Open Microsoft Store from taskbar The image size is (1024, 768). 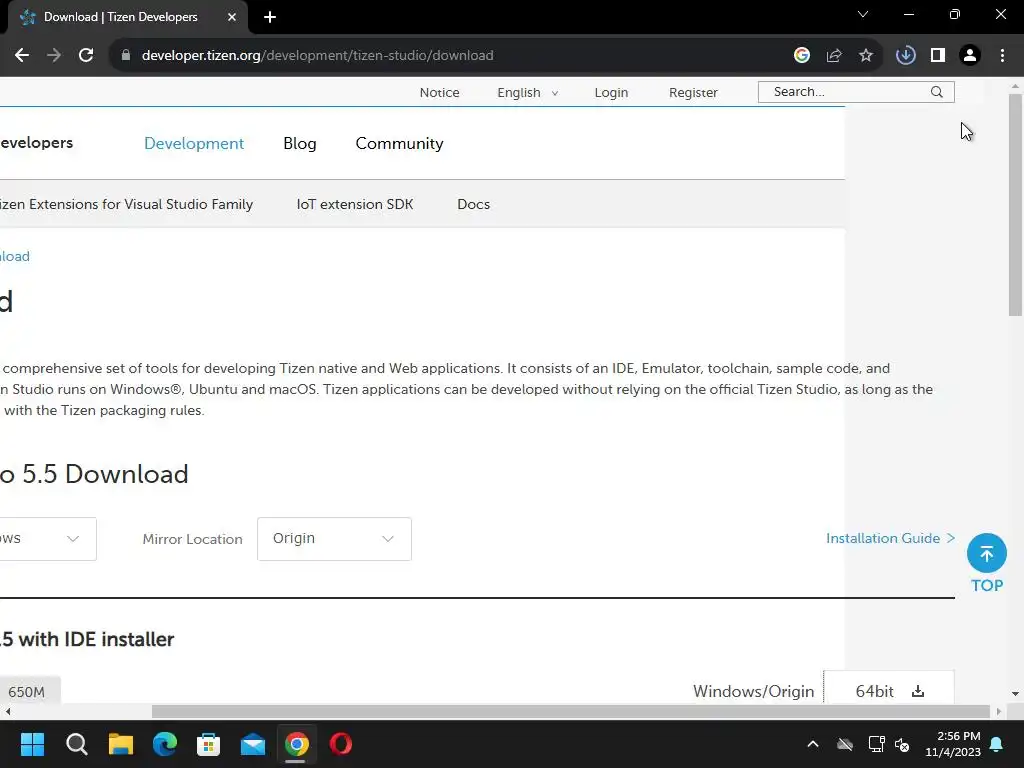208,744
